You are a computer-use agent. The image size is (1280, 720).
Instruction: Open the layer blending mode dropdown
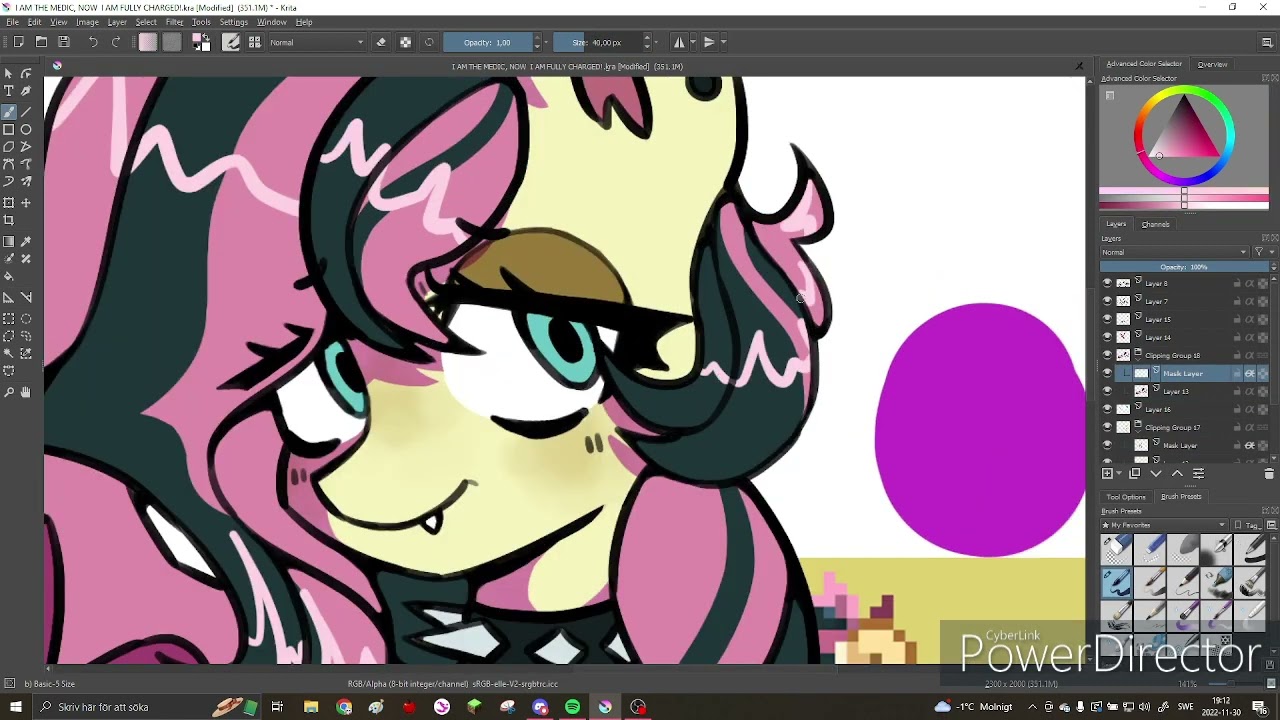coord(1175,252)
